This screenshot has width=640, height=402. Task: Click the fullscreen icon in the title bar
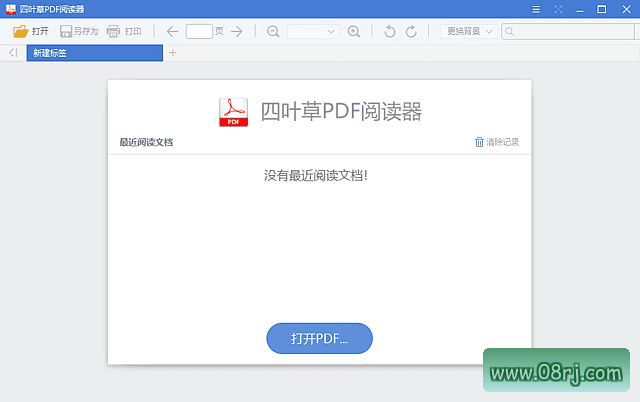[x=558, y=9]
